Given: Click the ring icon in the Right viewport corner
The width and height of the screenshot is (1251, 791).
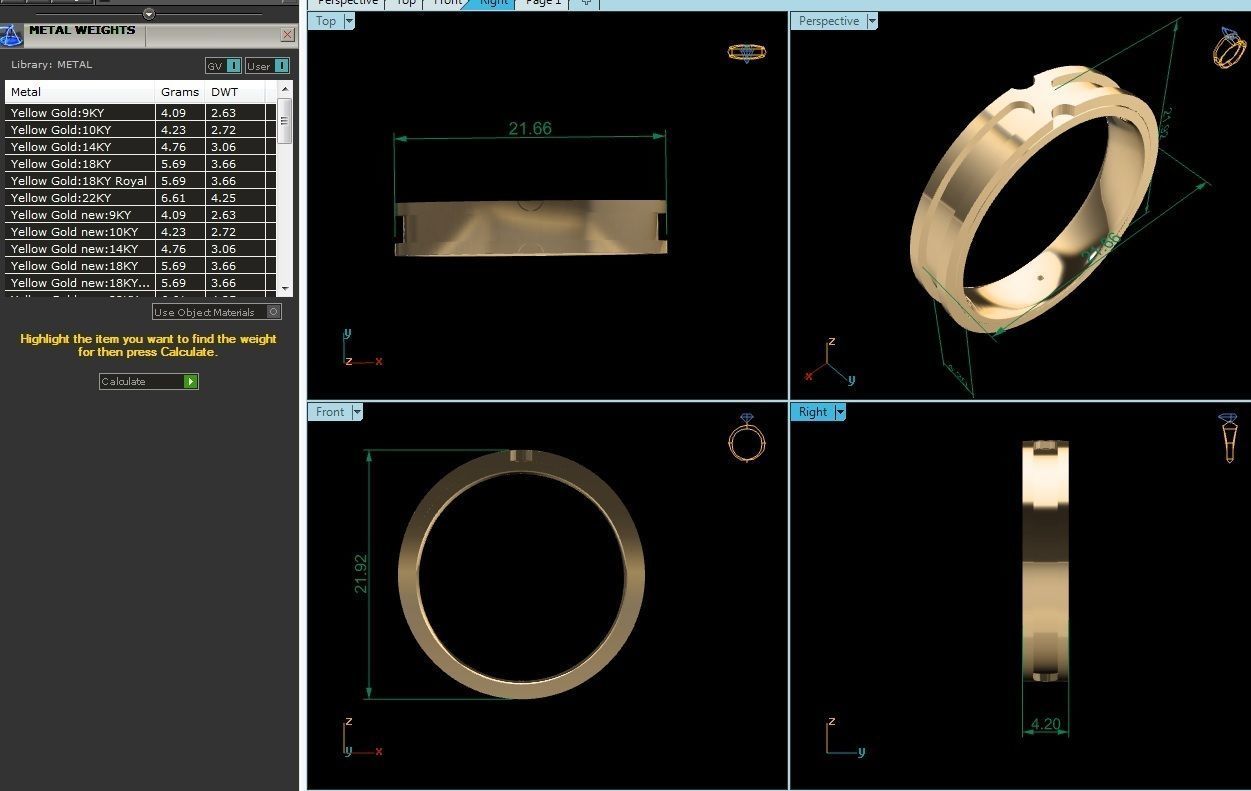Looking at the screenshot, I should click(x=1228, y=438).
